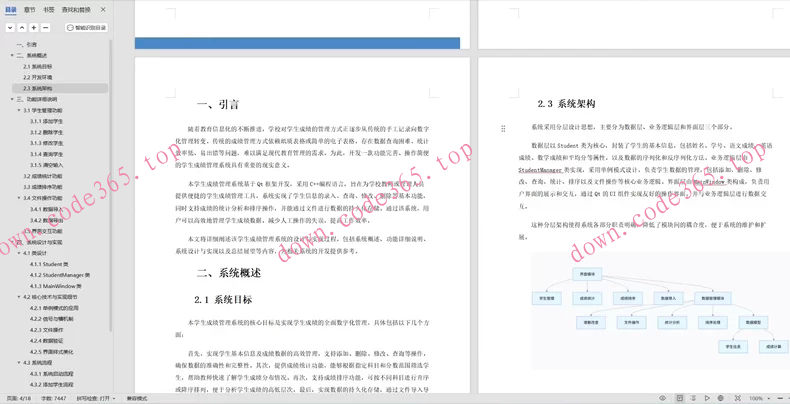Jump to 4.2.2 信号与槽机制

51,319
